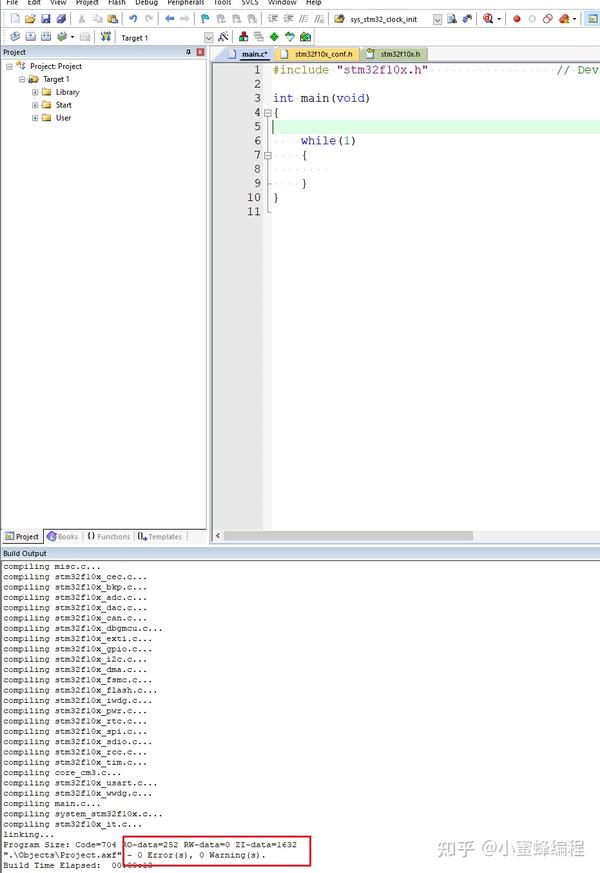Insert a breakpoint with red dot
Viewport: 600px width, 873px height.
517,19
